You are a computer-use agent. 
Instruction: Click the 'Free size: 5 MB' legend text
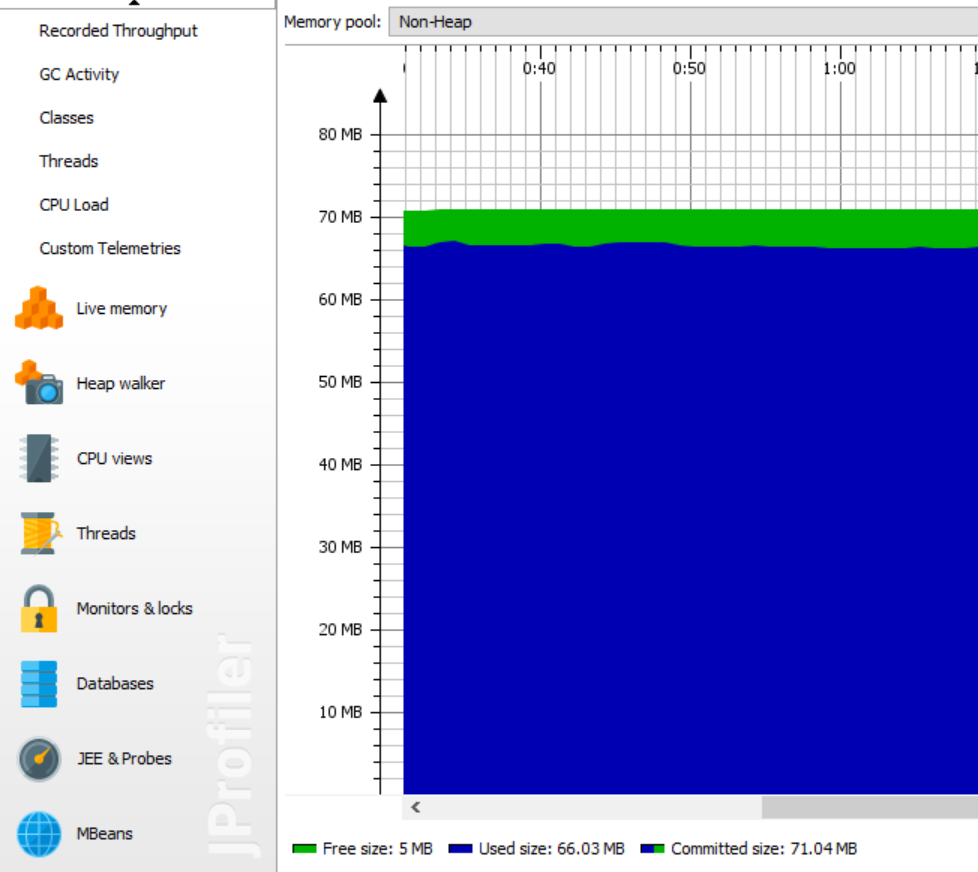pyautogui.click(x=377, y=849)
